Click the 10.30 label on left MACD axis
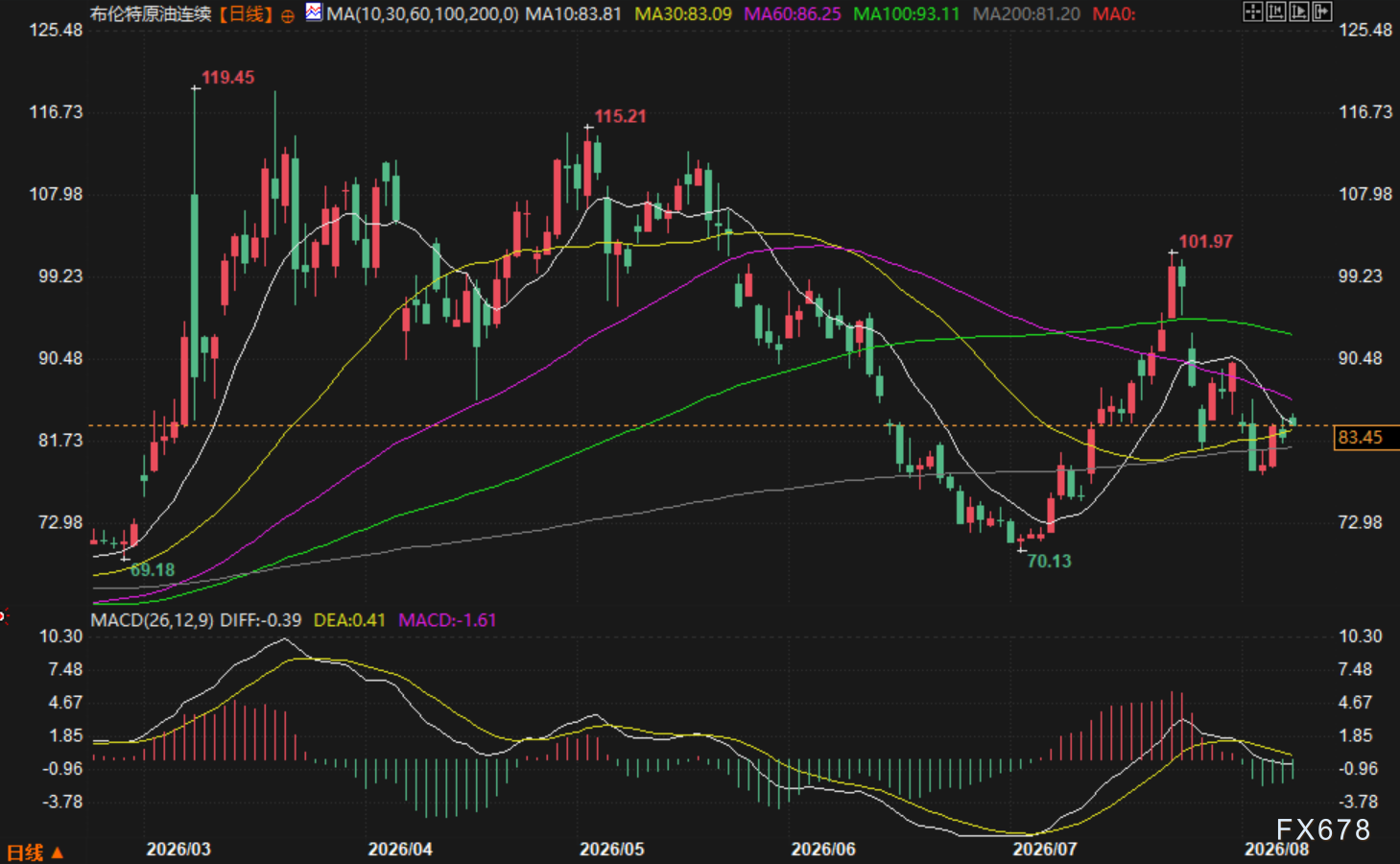The height and width of the screenshot is (864, 1400). pyautogui.click(x=60, y=636)
